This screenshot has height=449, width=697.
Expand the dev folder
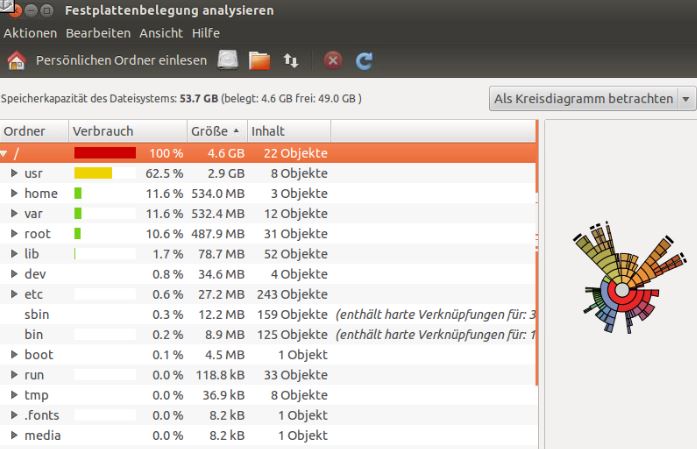(14, 274)
